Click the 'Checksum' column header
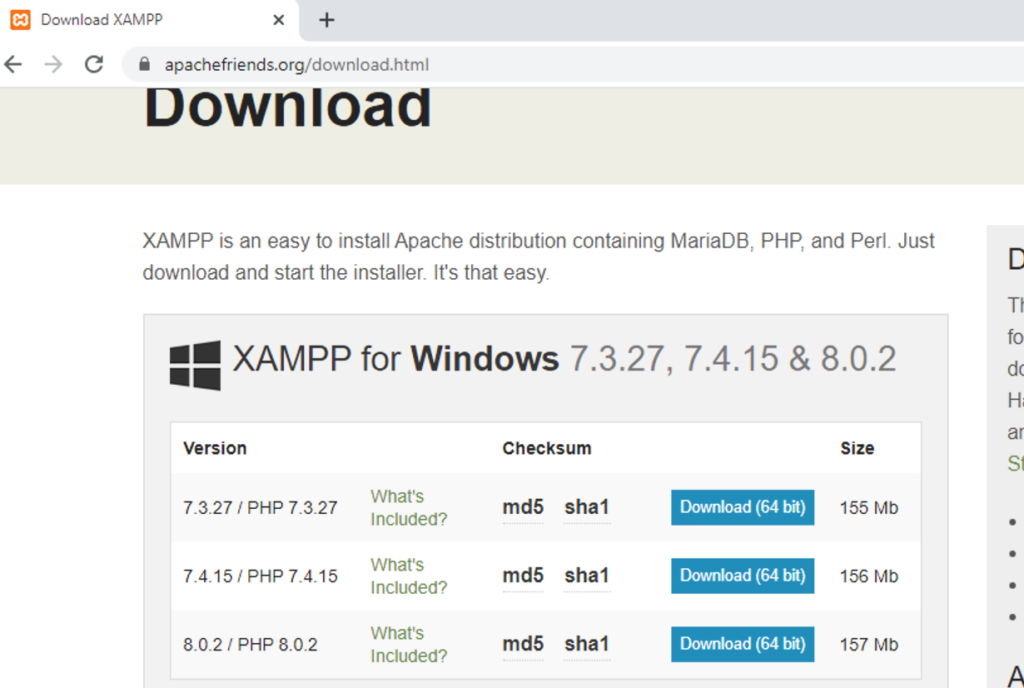This screenshot has height=688, width=1024. [547, 448]
